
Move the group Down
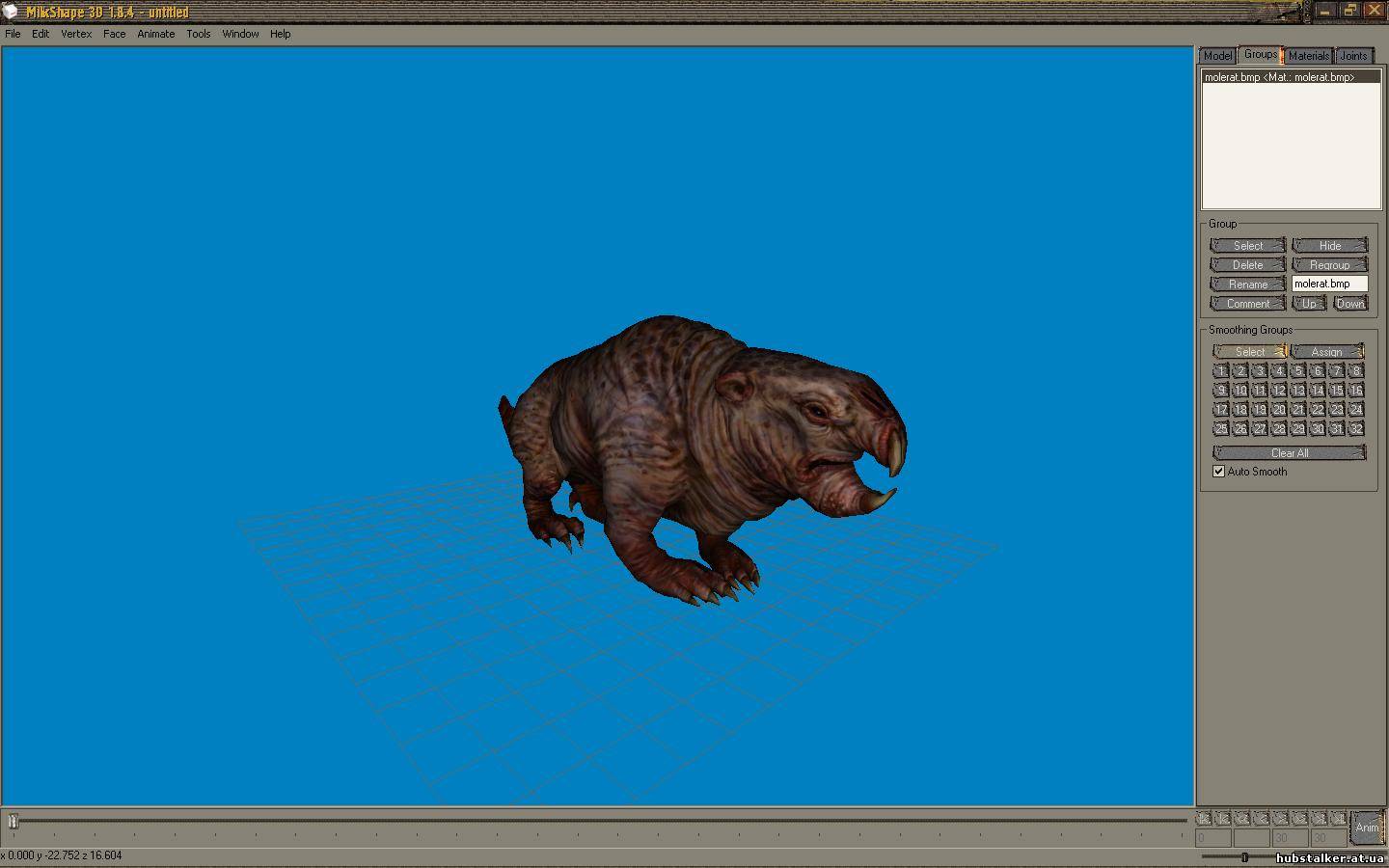coord(1350,303)
